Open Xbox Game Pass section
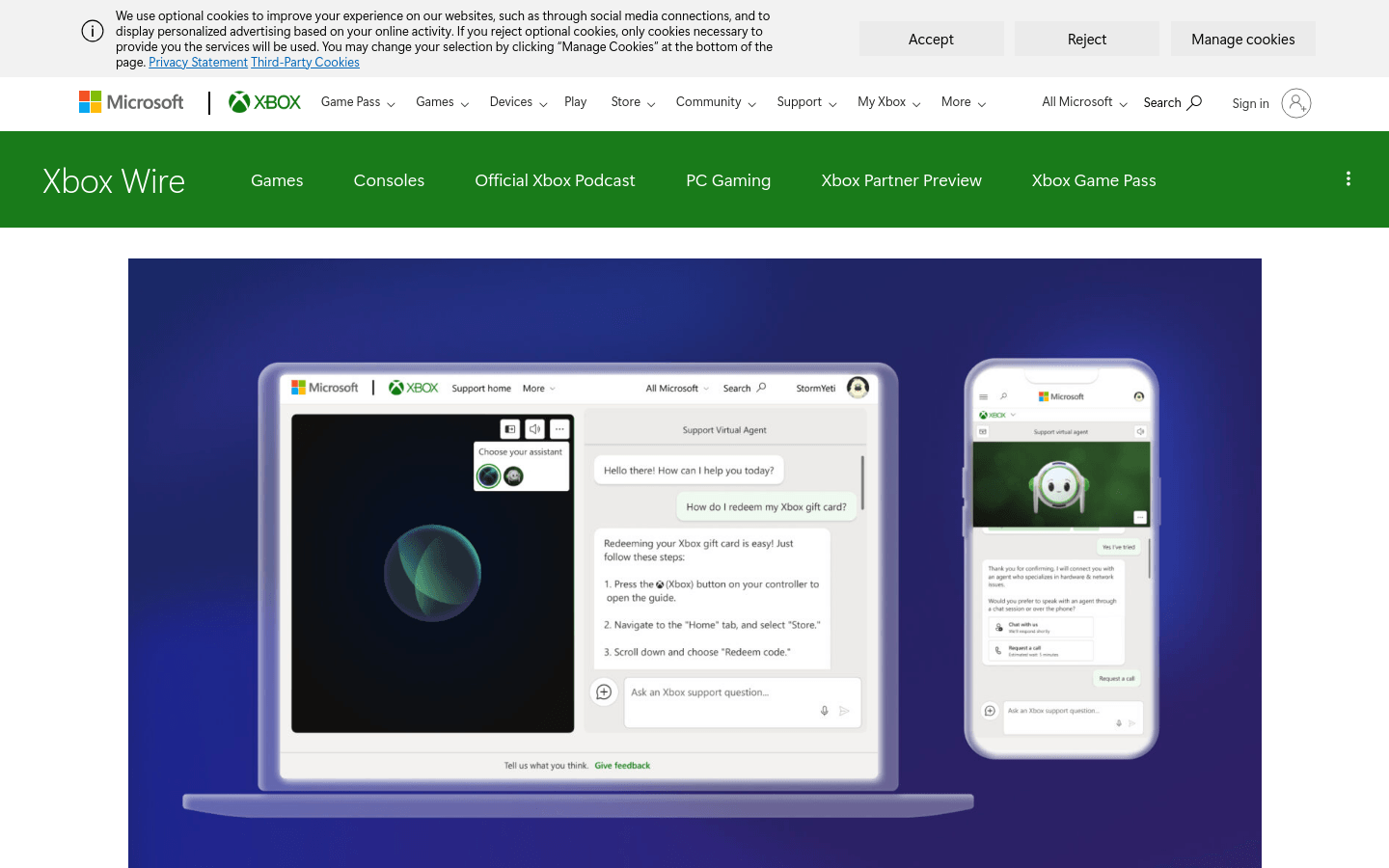 coord(1094,180)
